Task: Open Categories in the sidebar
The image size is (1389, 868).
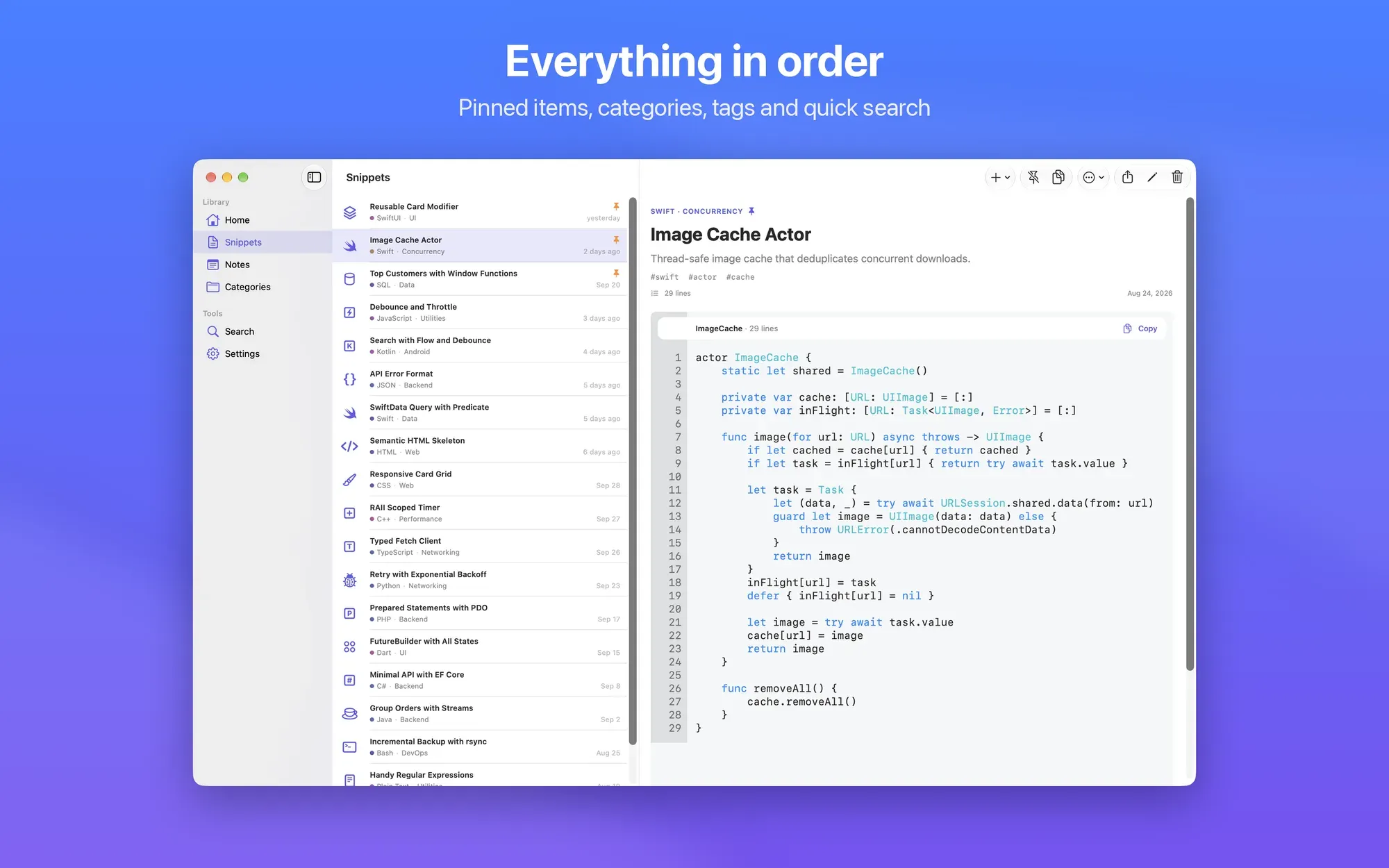Action: click(263, 287)
